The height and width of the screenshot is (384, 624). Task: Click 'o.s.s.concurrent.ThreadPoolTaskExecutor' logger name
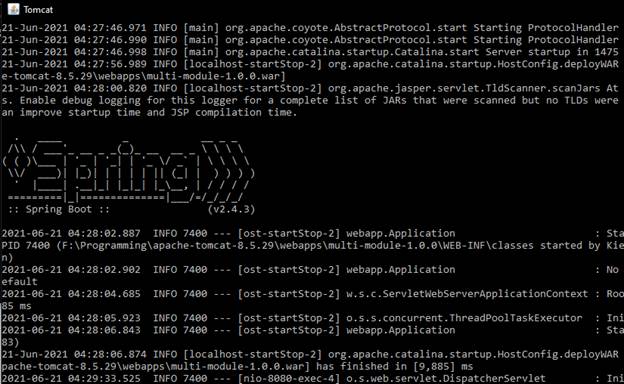464,318
